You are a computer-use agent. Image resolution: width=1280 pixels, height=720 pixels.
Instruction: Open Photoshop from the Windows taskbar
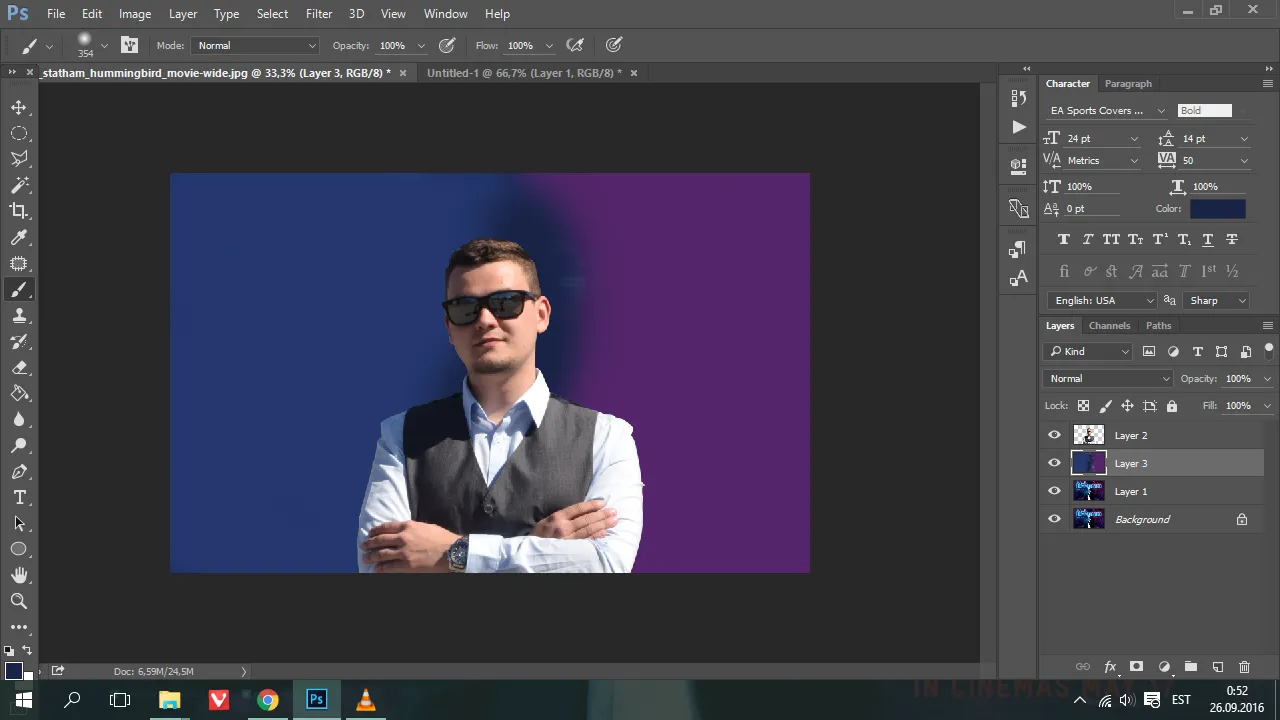coord(316,700)
